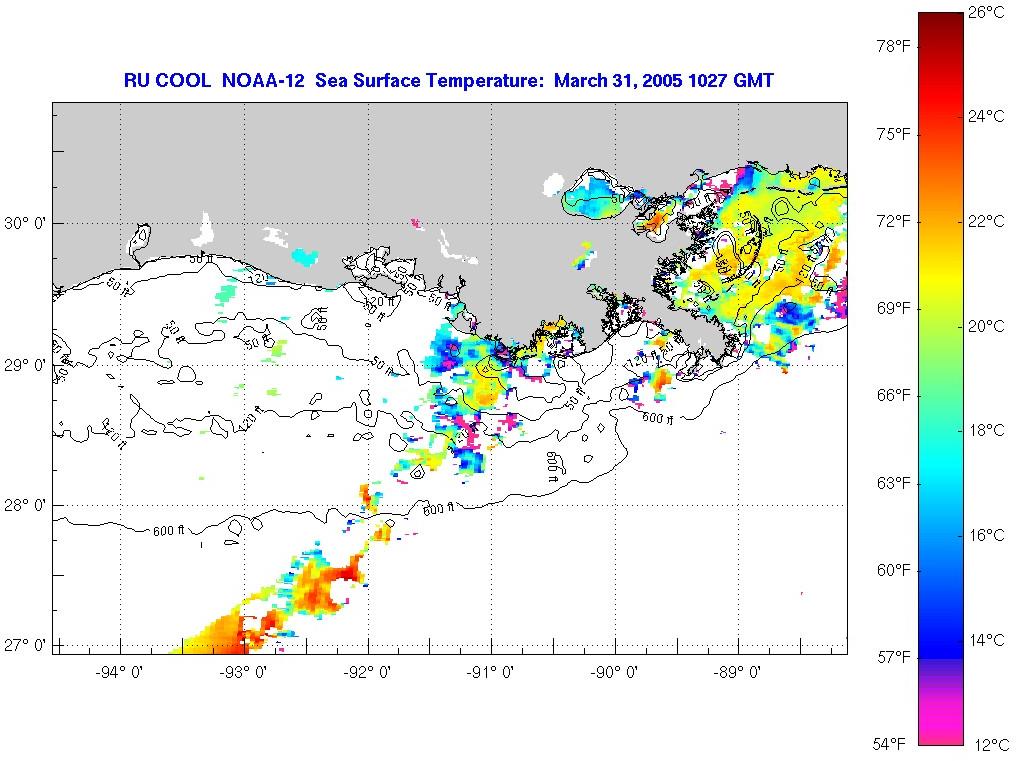Click the -91° 0' longitude label

(490, 673)
